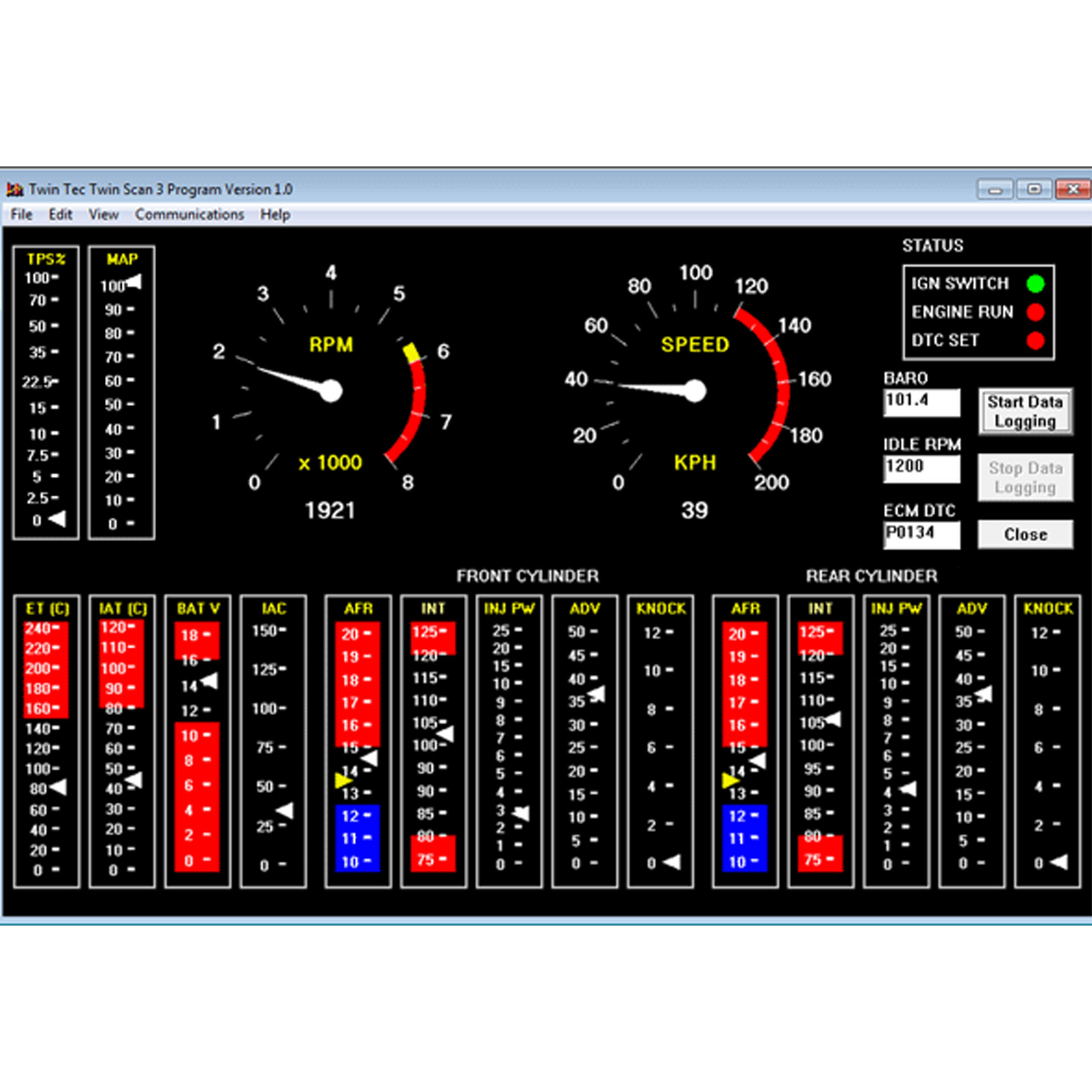The height and width of the screenshot is (1092, 1092).
Task: Click the yellow rear cylinder AFR target marker
Action: coord(730,781)
